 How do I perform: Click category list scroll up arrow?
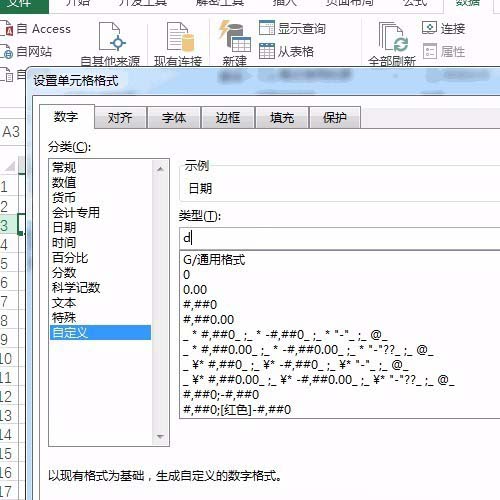click(x=160, y=169)
